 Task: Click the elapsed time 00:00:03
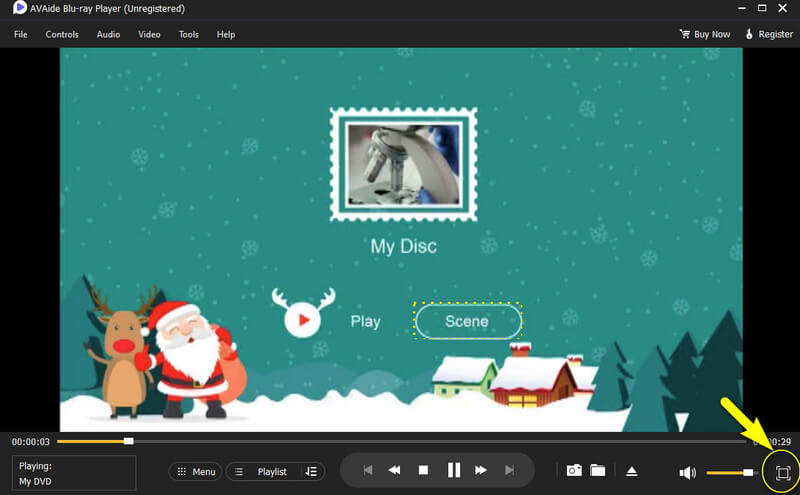(x=31, y=442)
